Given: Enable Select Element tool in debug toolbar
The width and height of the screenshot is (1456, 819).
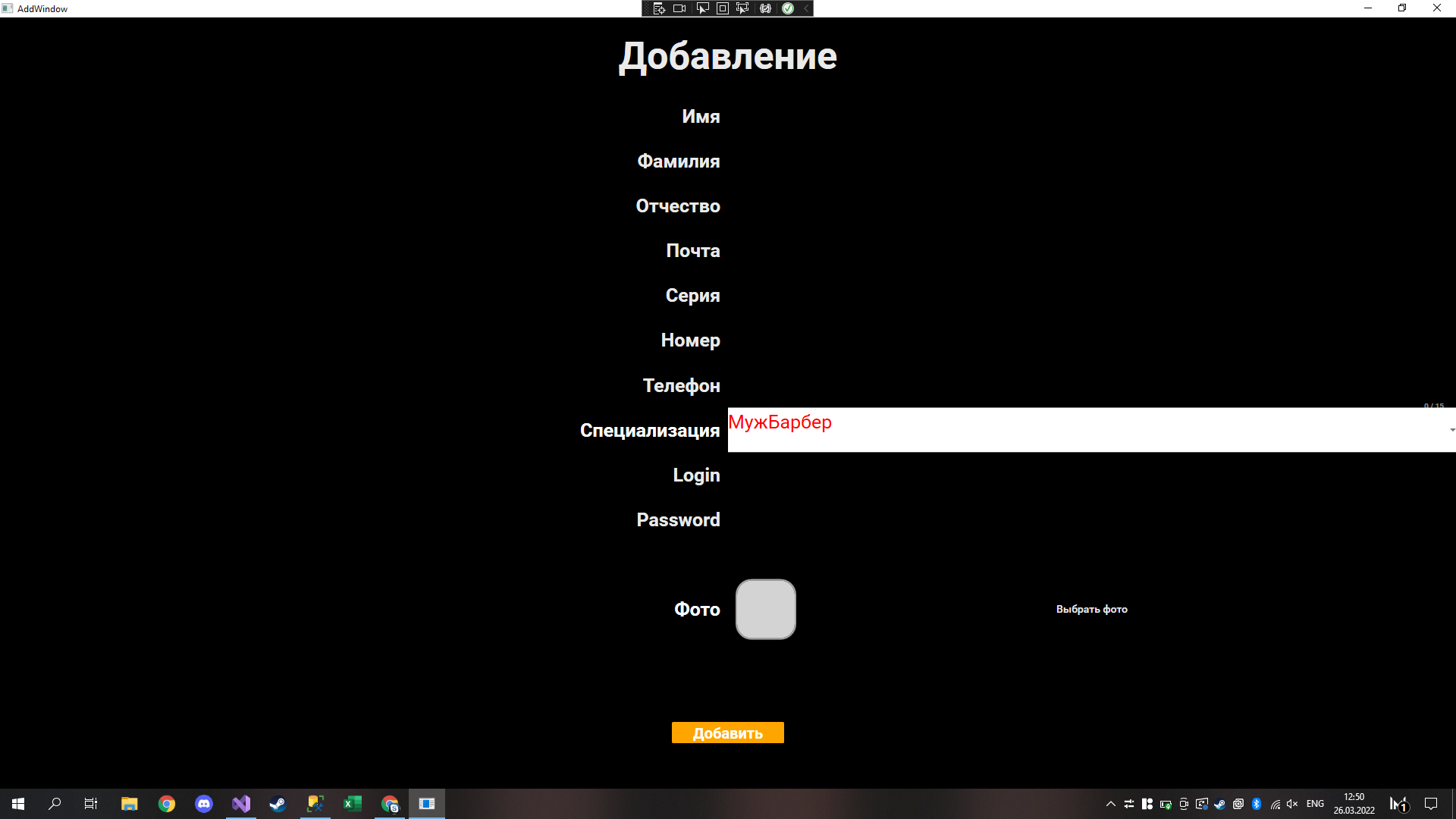Looking at the screenshot, I should (x=702, y=8).
